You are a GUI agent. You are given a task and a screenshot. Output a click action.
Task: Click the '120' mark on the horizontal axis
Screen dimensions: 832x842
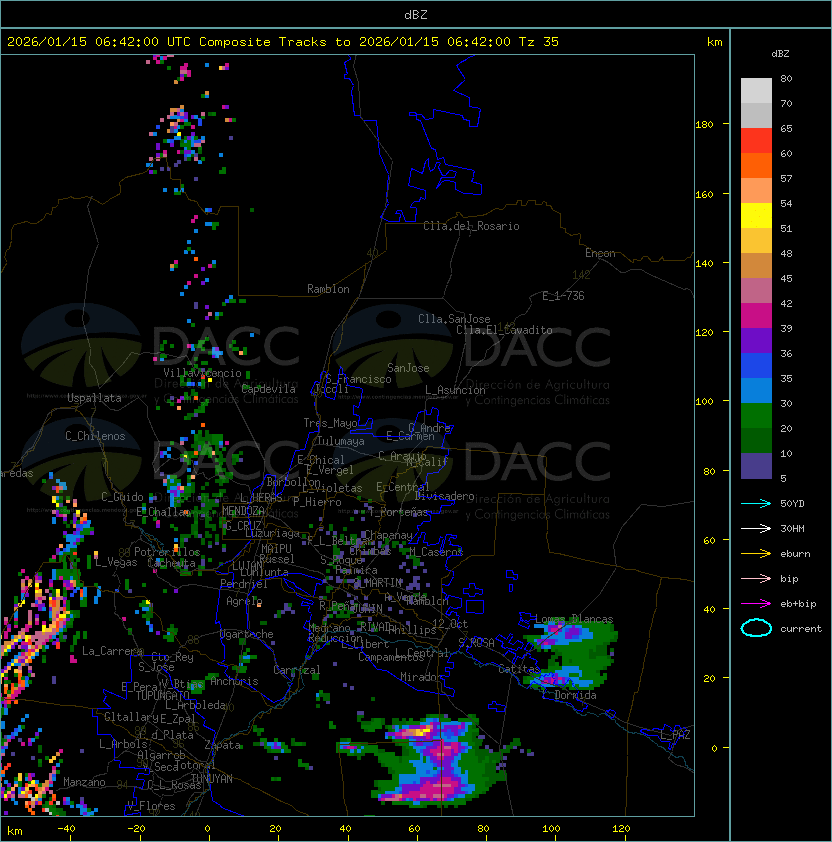[x=621, y=829]
